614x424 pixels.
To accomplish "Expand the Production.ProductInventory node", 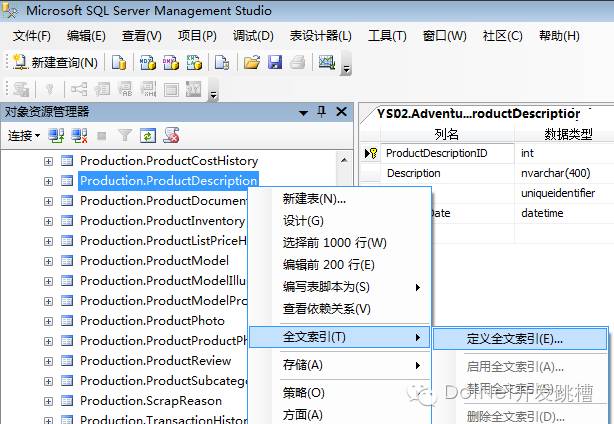I will click(x=48, y=221).
